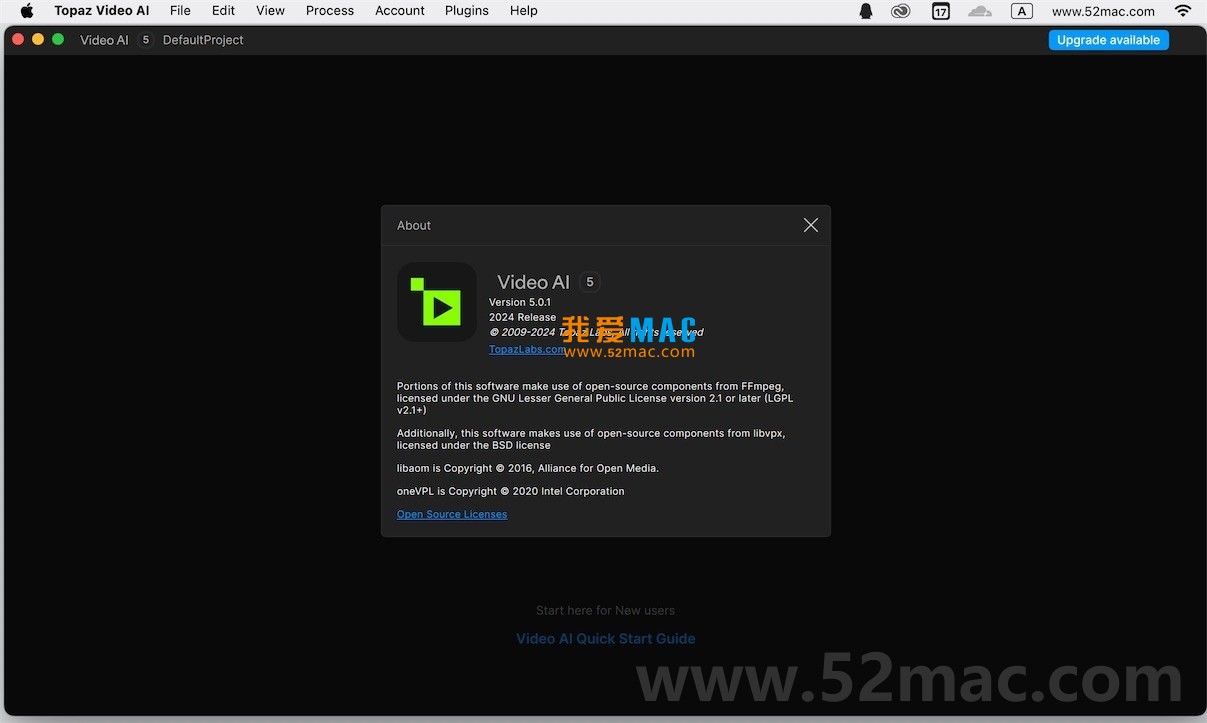Click the 2024 Release text
Viewport: 1207px width, 723px height.
pos(522,317)
